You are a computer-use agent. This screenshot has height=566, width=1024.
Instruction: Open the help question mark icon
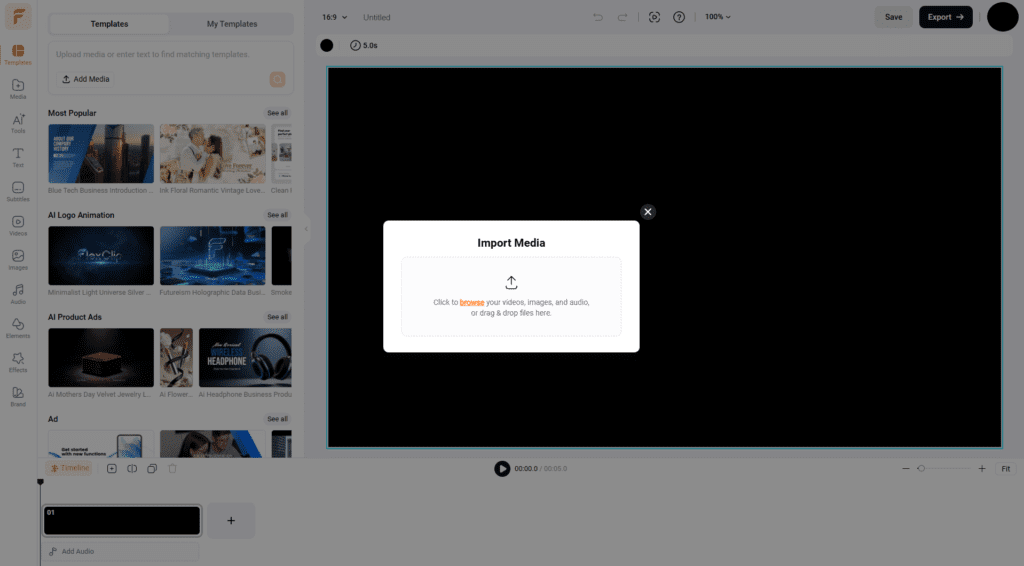pyautogui.click(x=679, y=17)
